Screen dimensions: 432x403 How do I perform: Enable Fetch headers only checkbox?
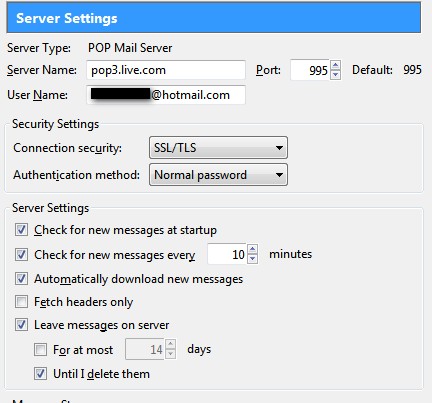[21, 302]
